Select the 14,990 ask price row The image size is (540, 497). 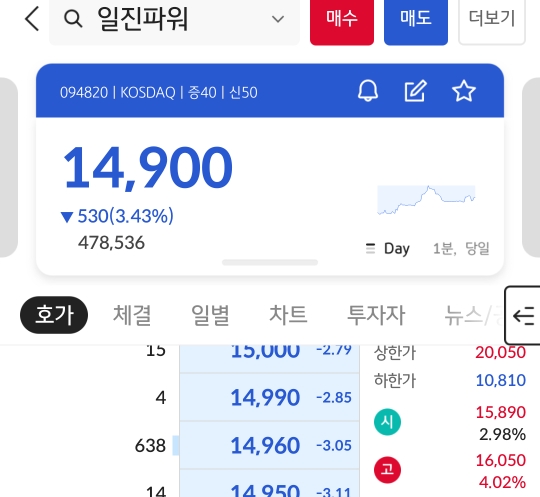tap(269, 397)
